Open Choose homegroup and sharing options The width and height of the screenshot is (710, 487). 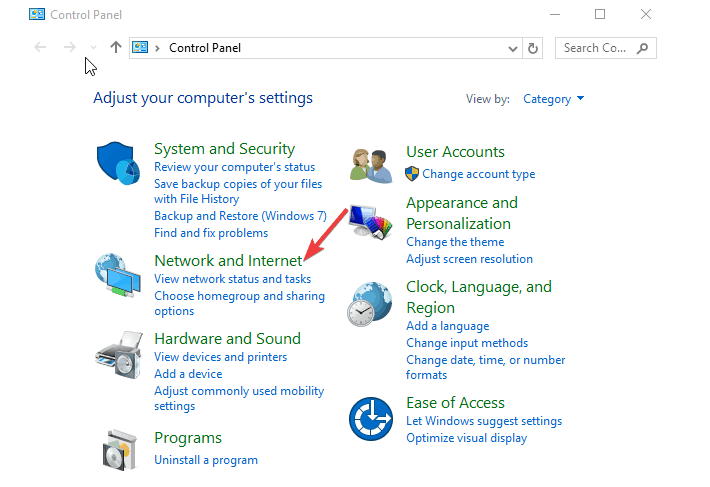(240, 303)
